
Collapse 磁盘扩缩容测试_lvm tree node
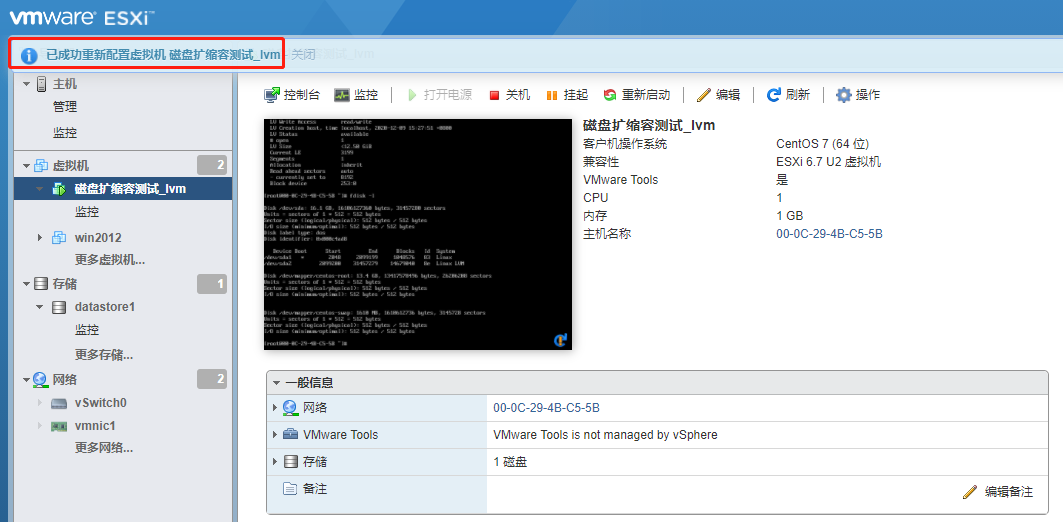pyautogui.click(x=39, y=189)
